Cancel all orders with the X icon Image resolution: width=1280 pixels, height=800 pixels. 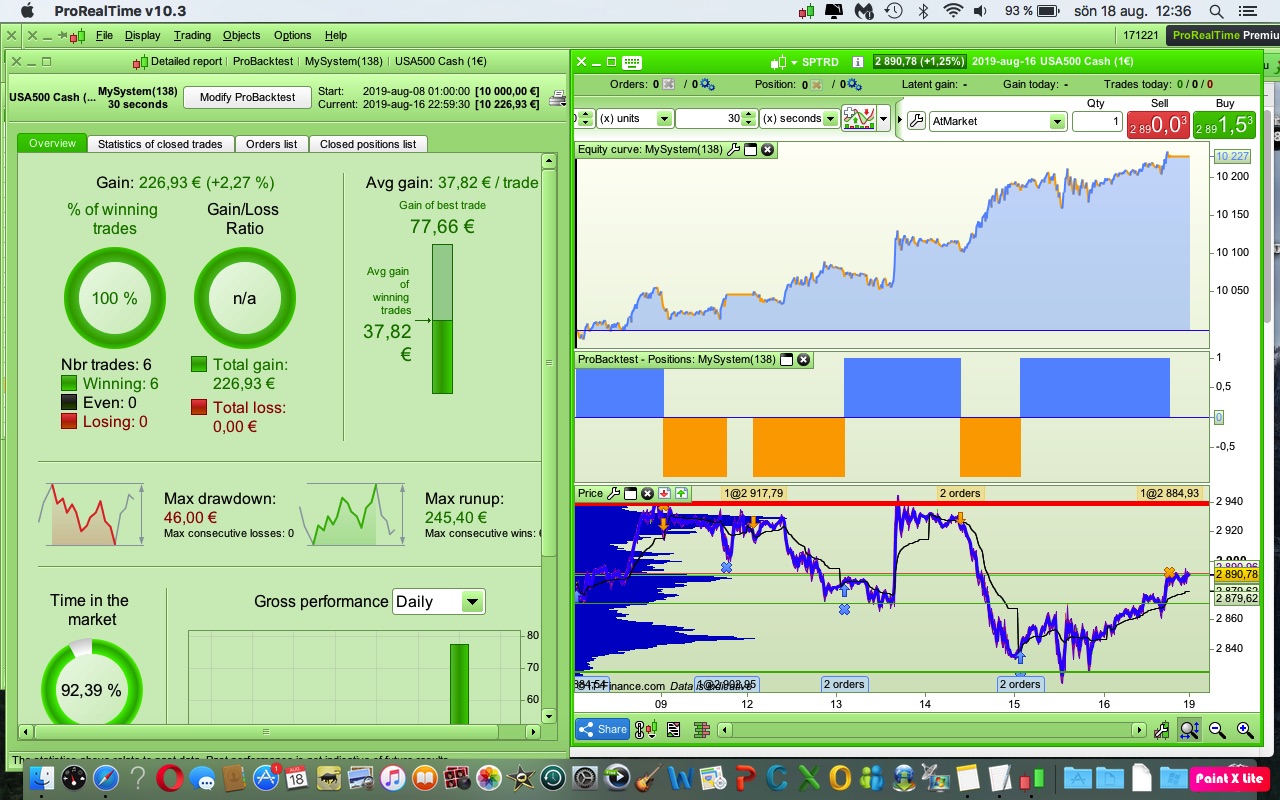pyautogui.click(x=668, y=85)
